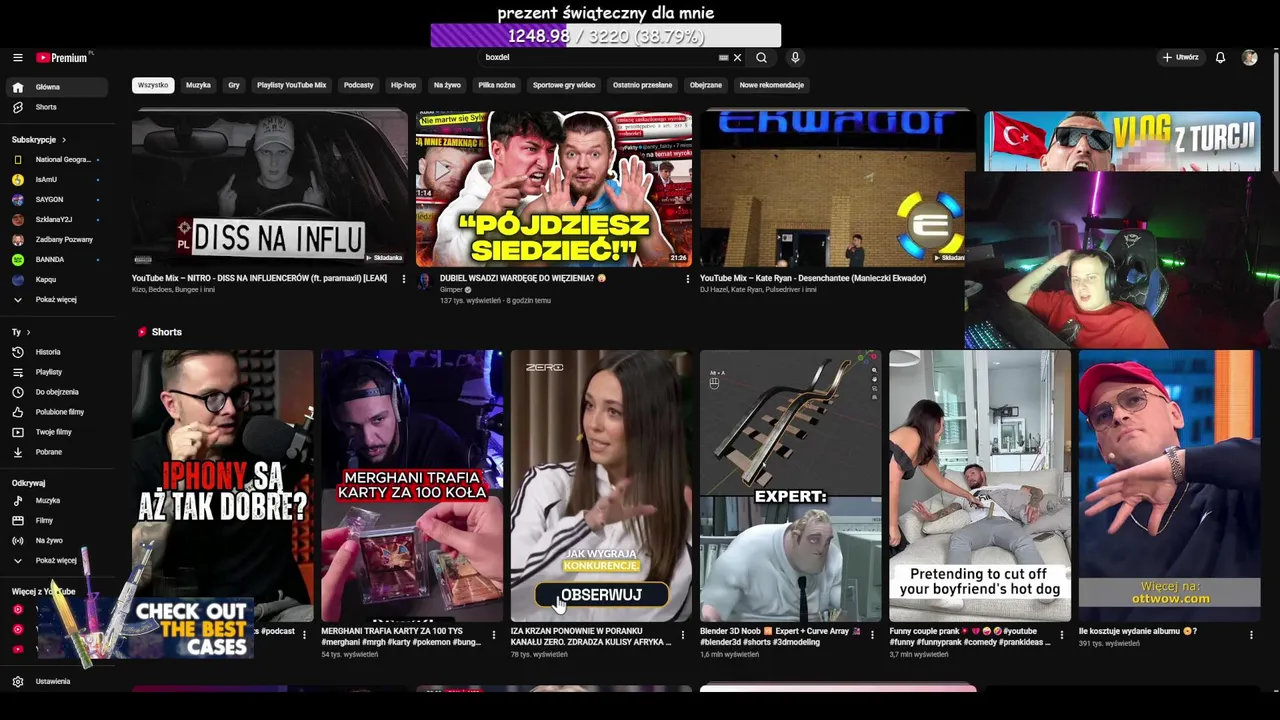
Task: Expand Pokaż więcej under Odkrywaj
Action: click(x=57, y=560)
